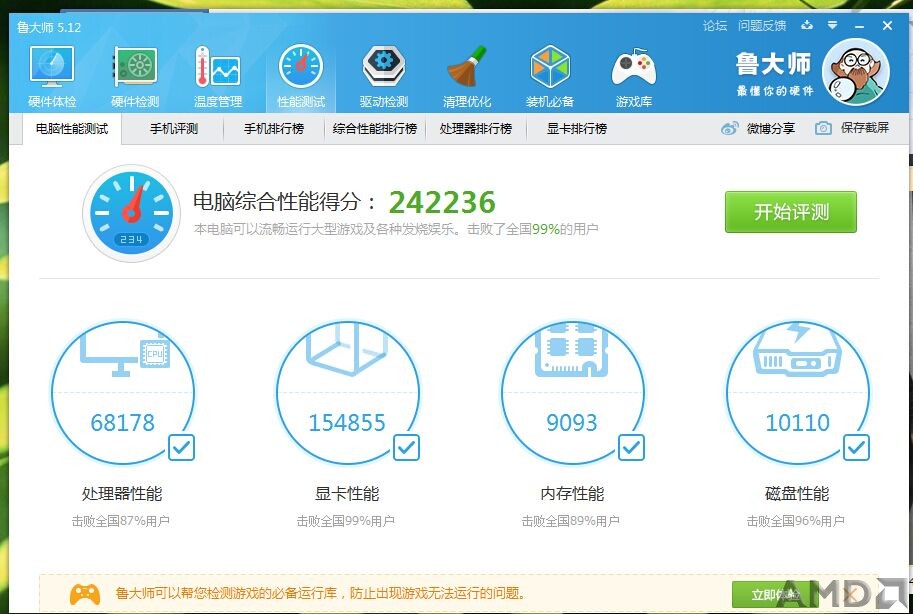Click the 电脑综合性能得分 heading
The image size is (913, 614).
click(x=285, y=202)
